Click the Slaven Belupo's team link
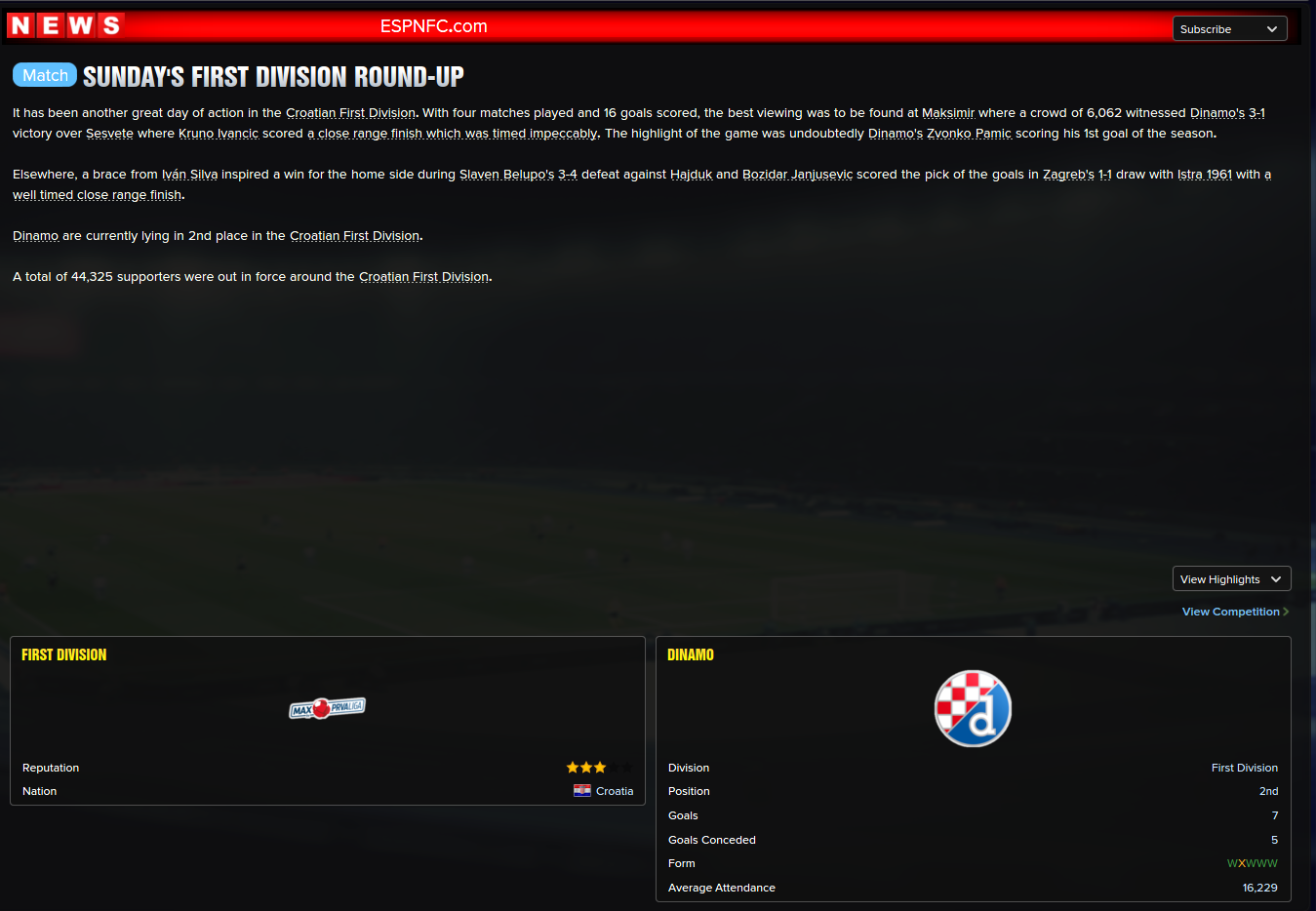1316x911 pixels. 506,175
